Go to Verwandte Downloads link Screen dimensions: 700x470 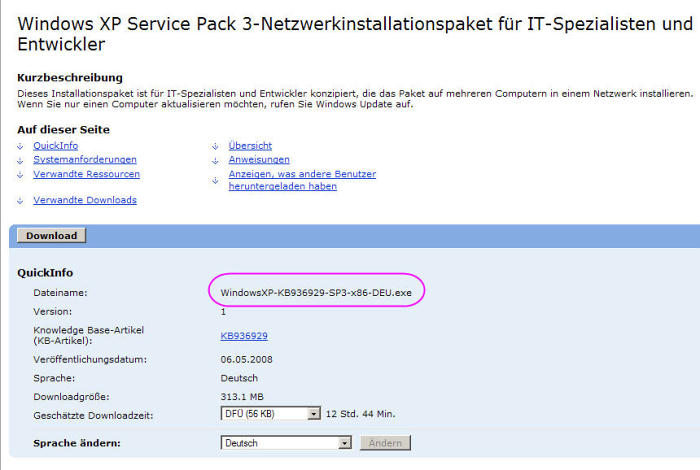pyautogui.click(x=85, y=200)
